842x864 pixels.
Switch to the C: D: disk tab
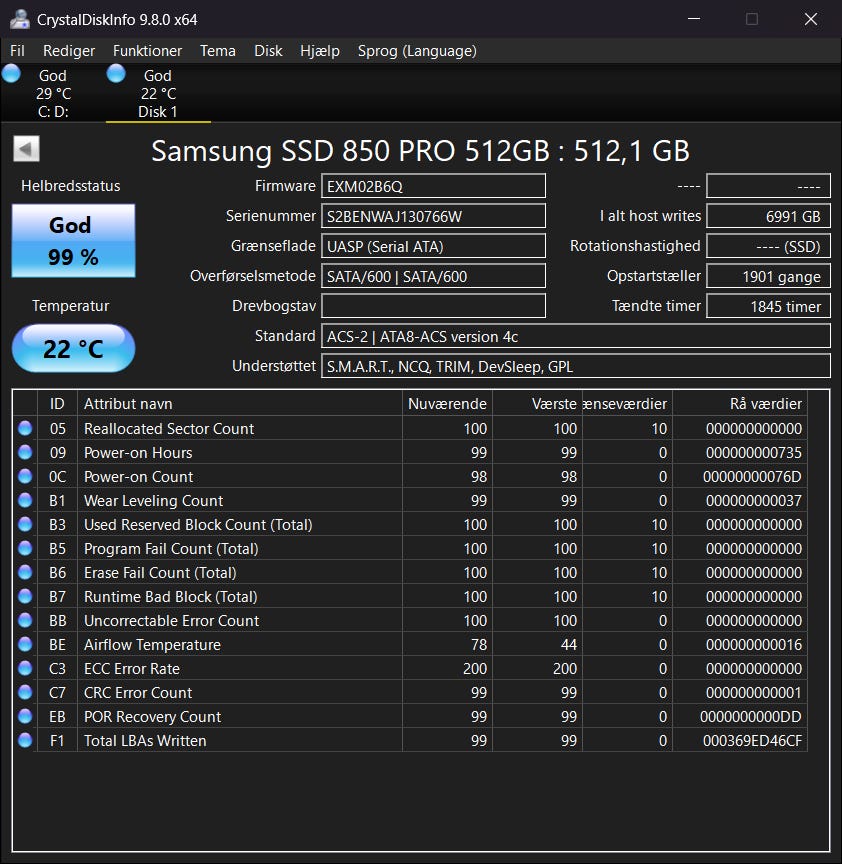[52, 94]
